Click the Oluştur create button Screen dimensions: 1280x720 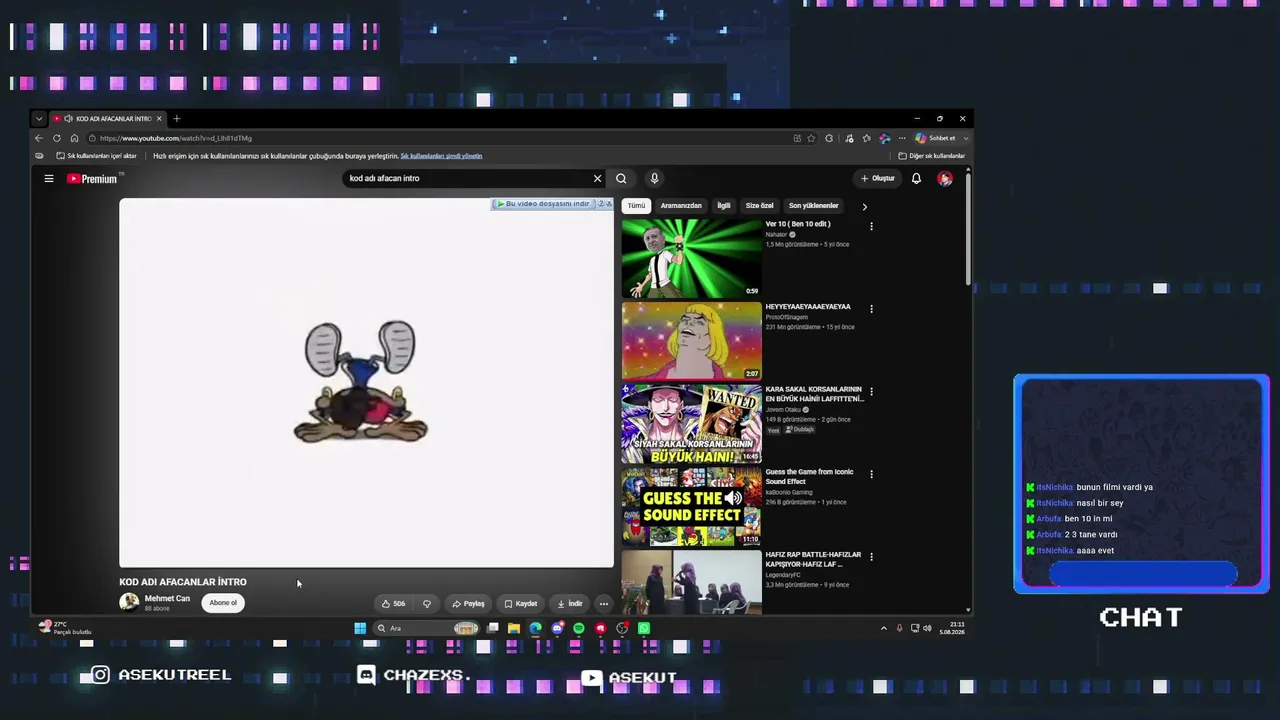click(x=878, y=179)
